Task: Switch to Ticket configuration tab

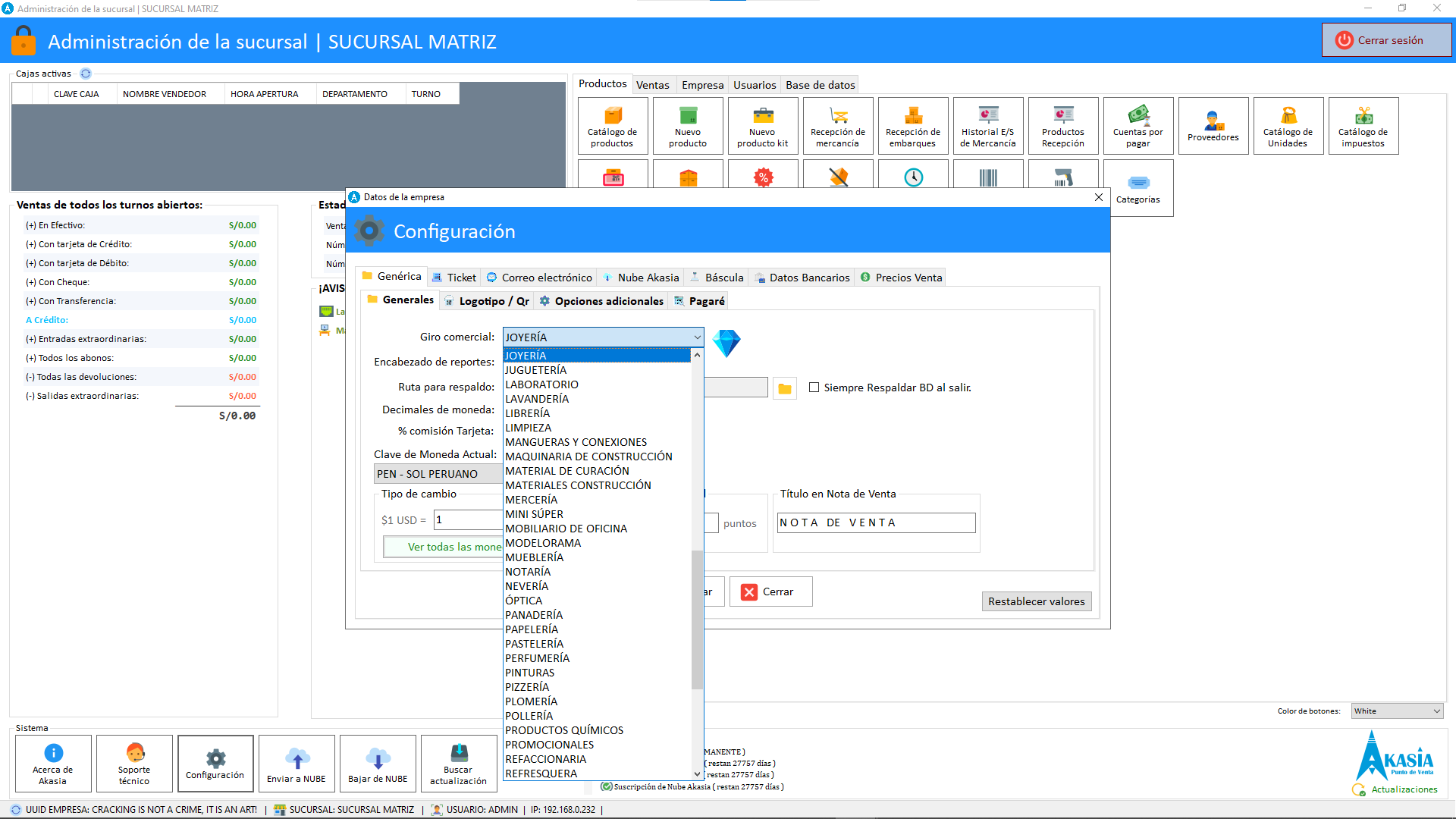Action: (x=454, y=278)
